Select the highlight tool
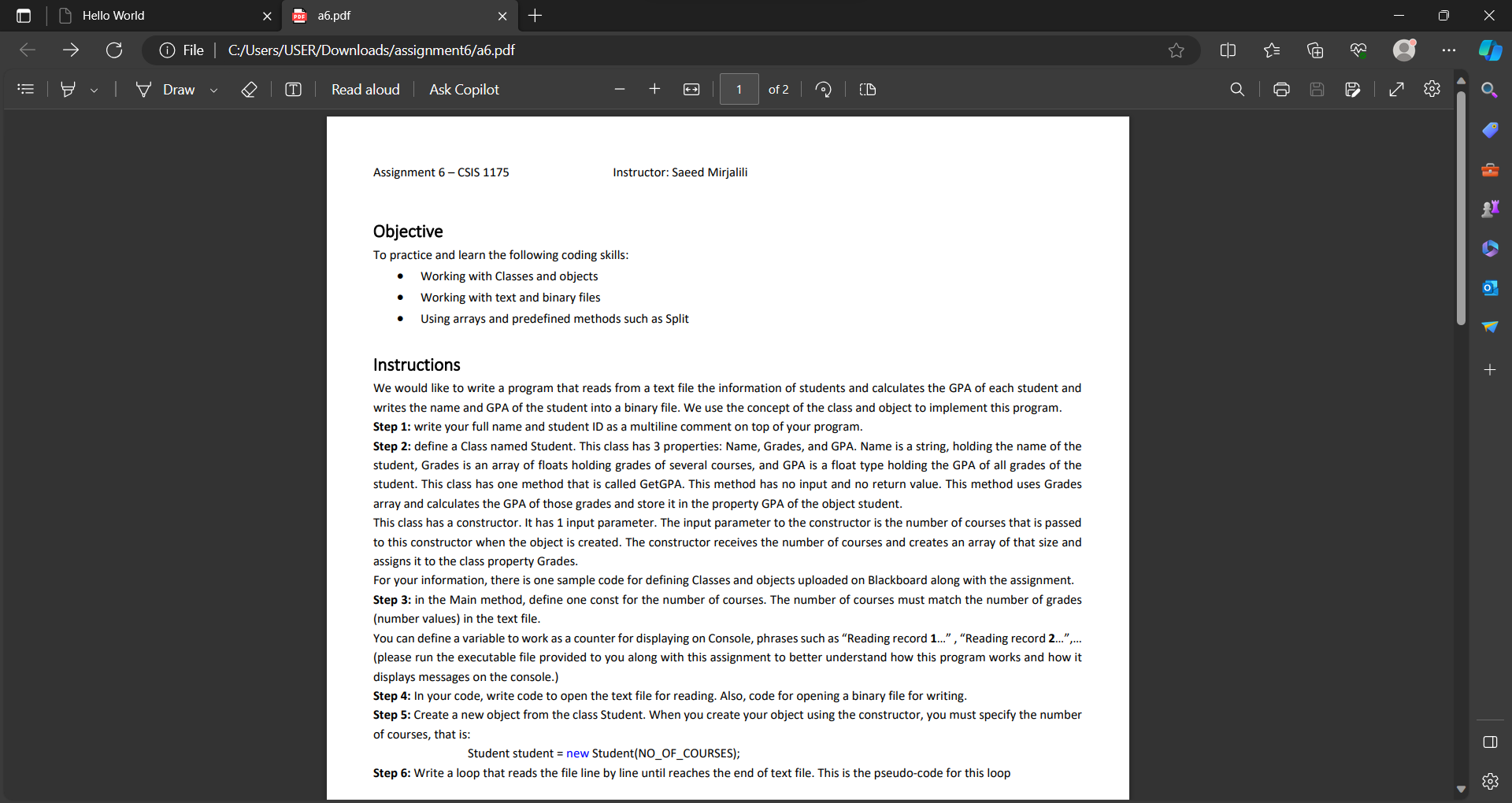 tap(69, 89)
